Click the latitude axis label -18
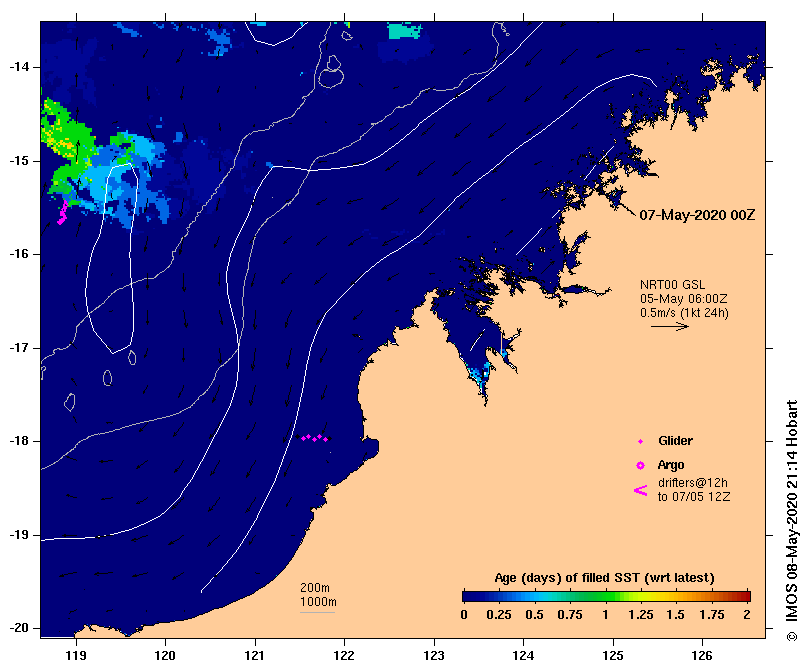This screenshot has height=672, width=809. coord(19,441)
